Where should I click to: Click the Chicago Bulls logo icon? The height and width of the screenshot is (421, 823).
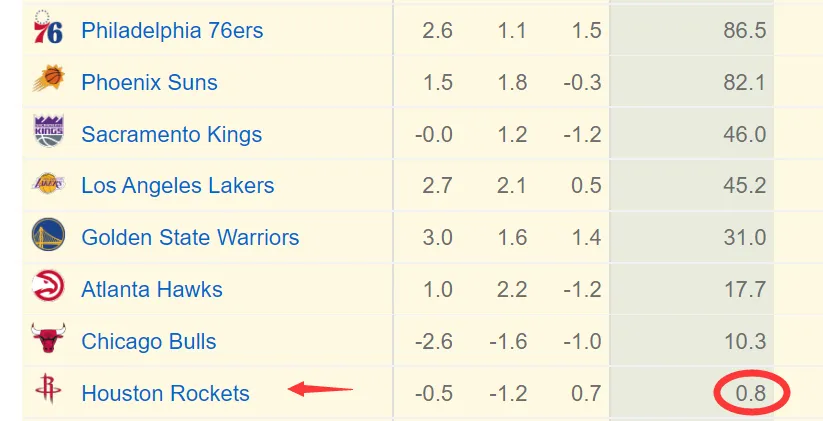[48, 338]
